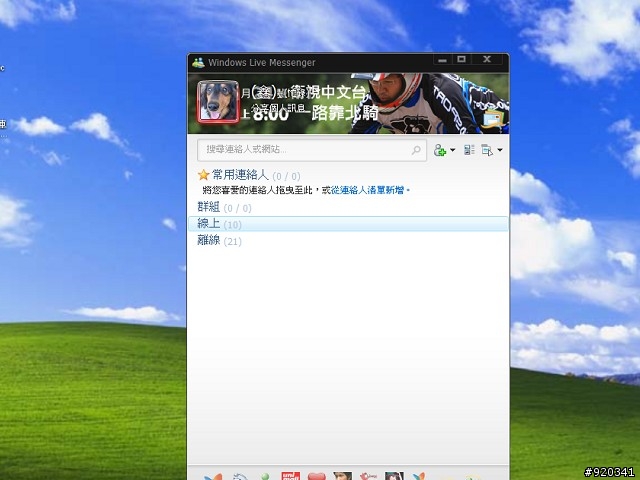Maximize the Windows Live Messenger window

462,60
